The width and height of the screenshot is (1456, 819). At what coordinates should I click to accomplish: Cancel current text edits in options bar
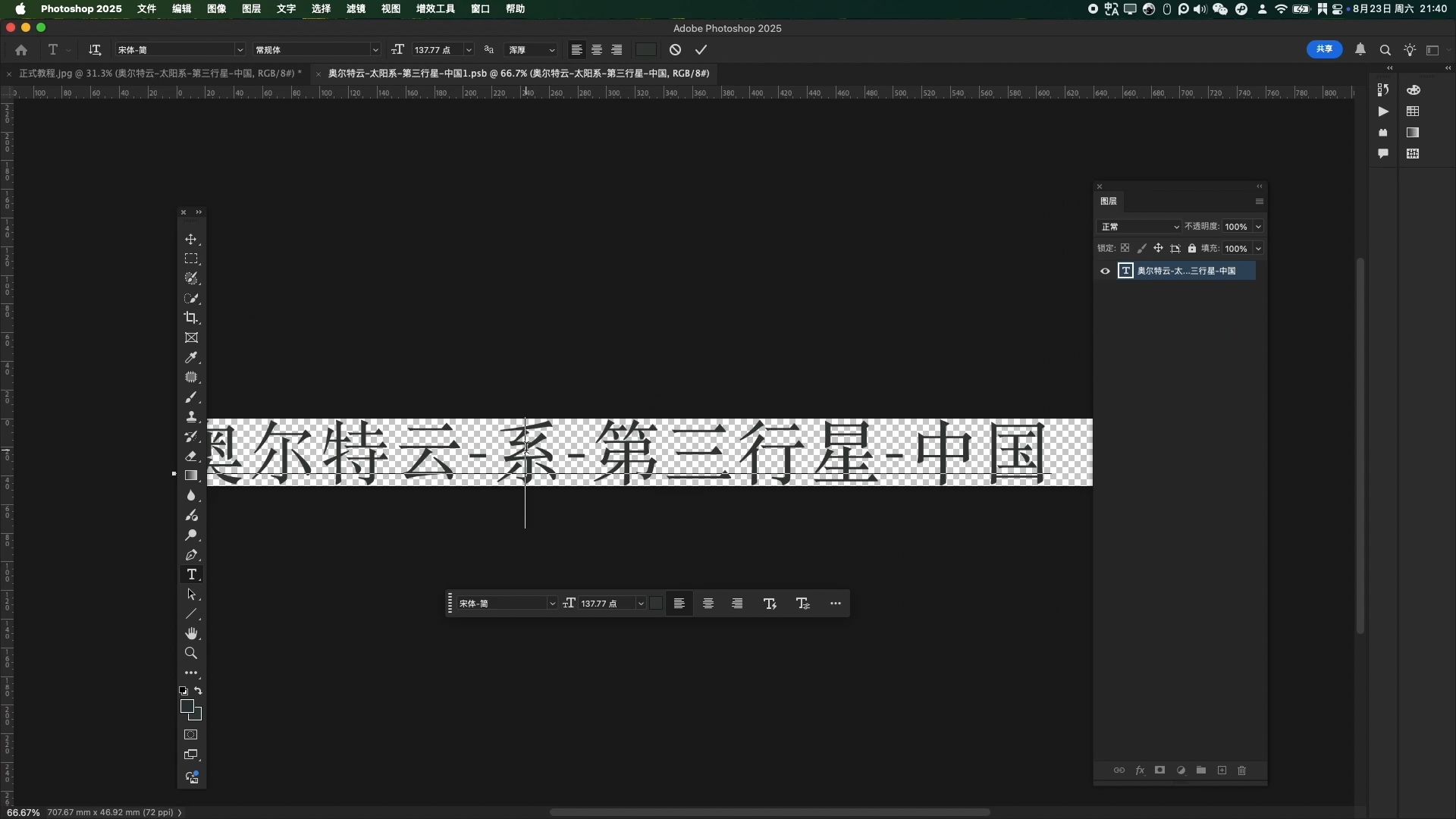676,50
